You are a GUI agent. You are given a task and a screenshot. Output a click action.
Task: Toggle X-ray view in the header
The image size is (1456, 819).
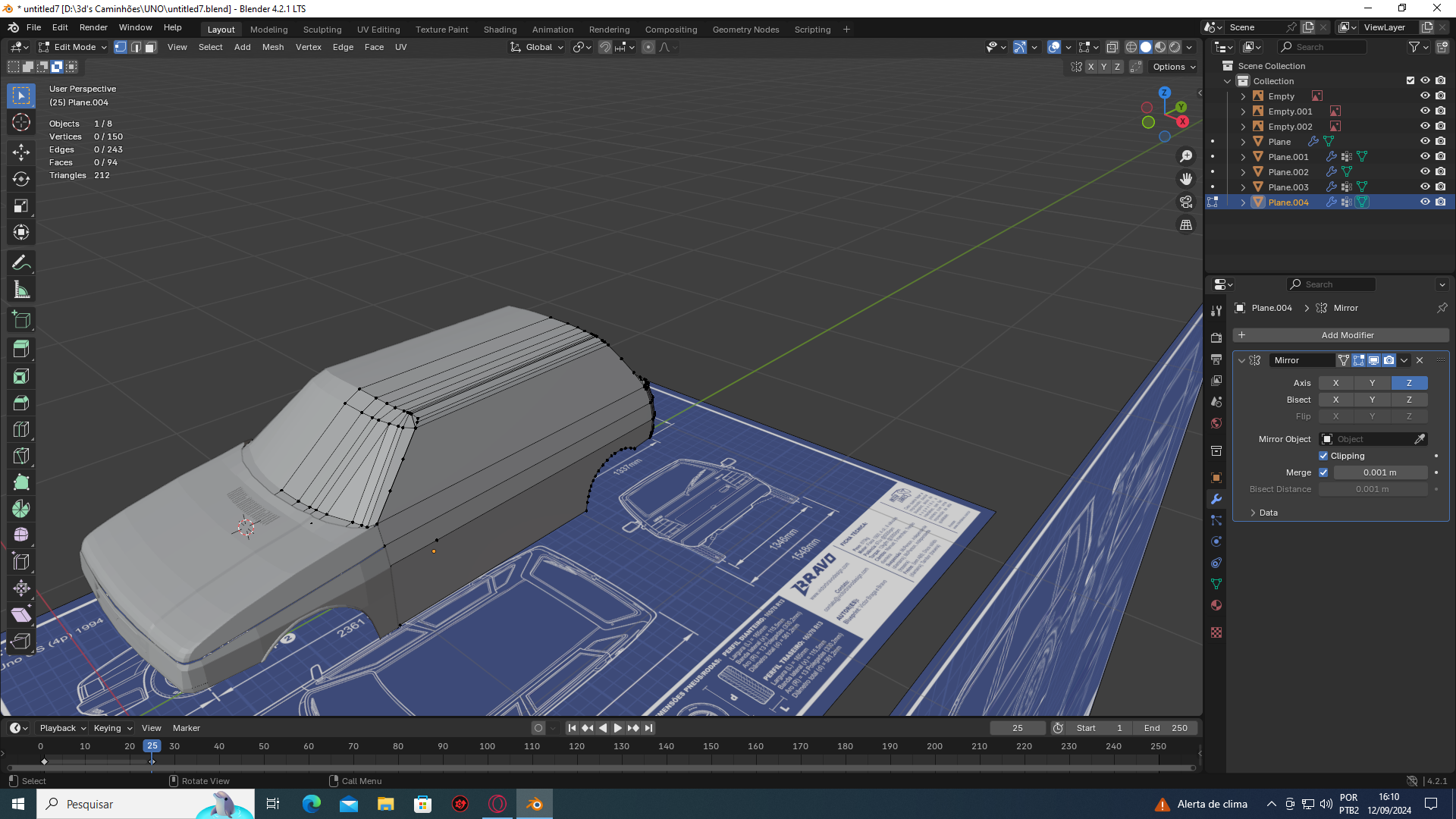1112,47
